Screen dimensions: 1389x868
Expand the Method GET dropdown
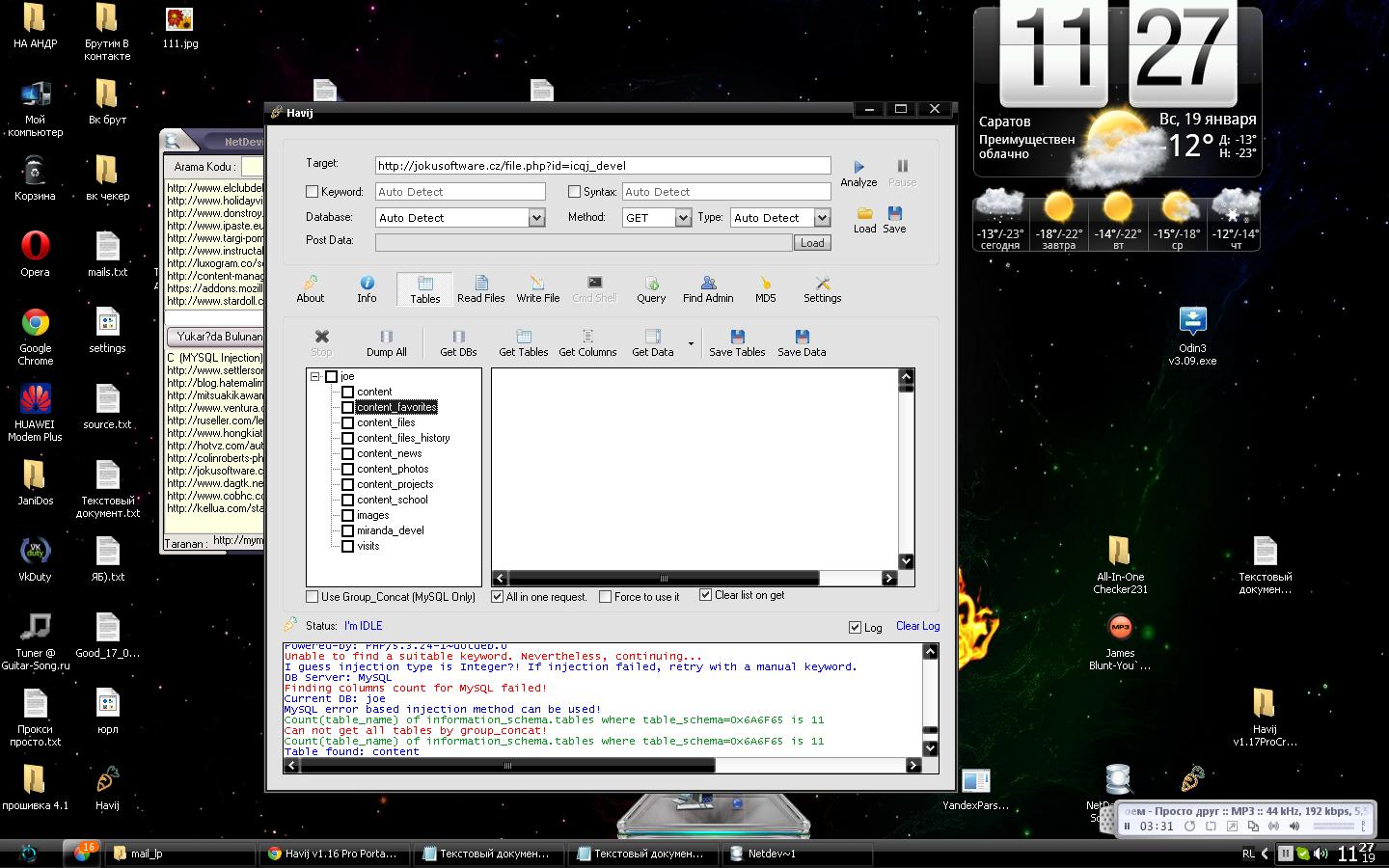(x=683, y=218)
